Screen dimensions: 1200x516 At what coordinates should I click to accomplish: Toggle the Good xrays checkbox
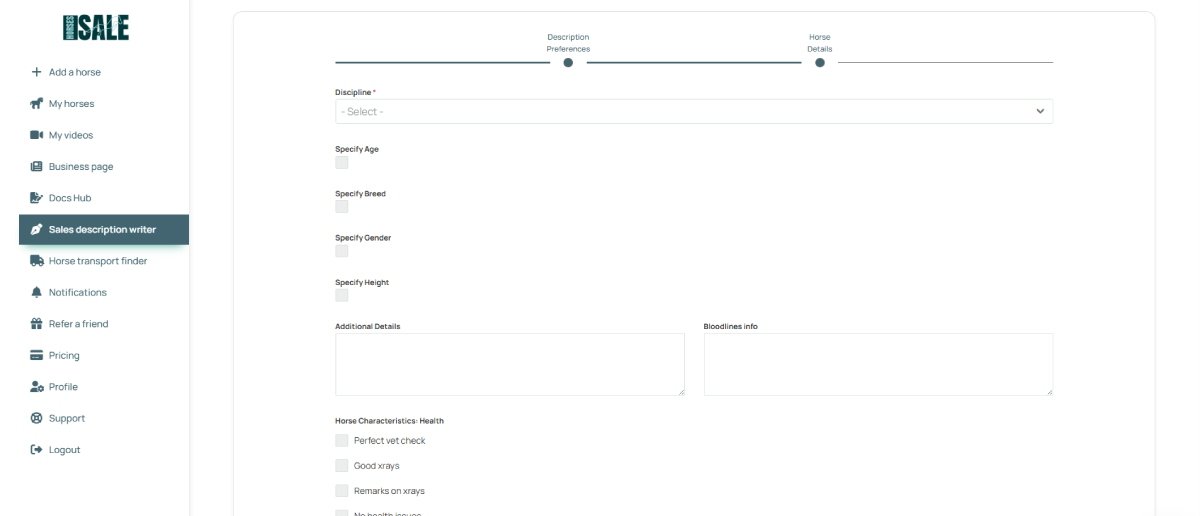[342, 465]
